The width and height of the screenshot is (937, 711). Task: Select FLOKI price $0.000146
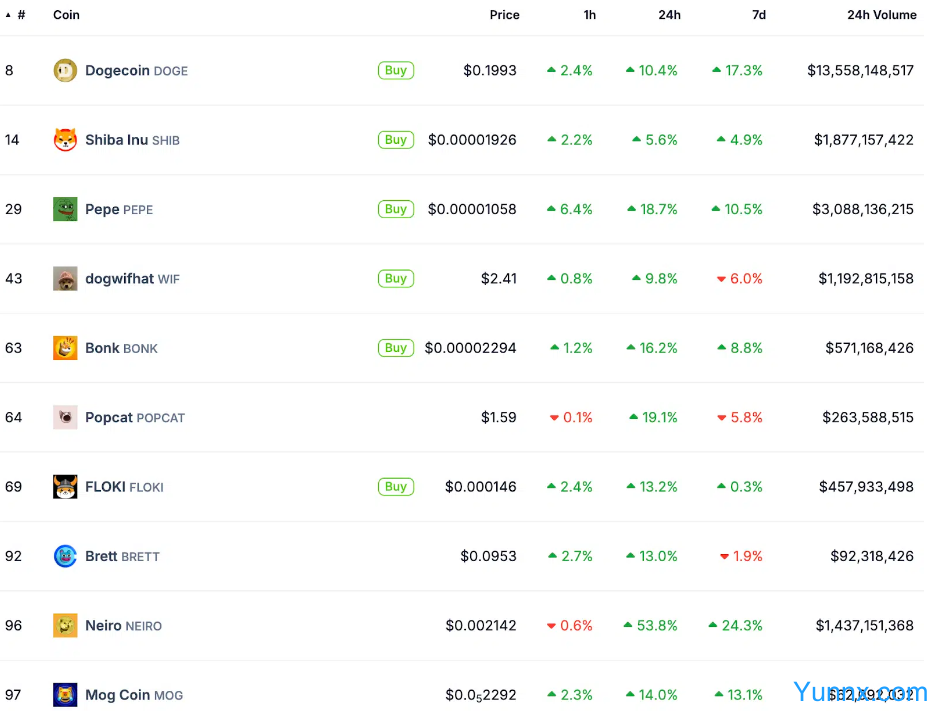(480, 486)
